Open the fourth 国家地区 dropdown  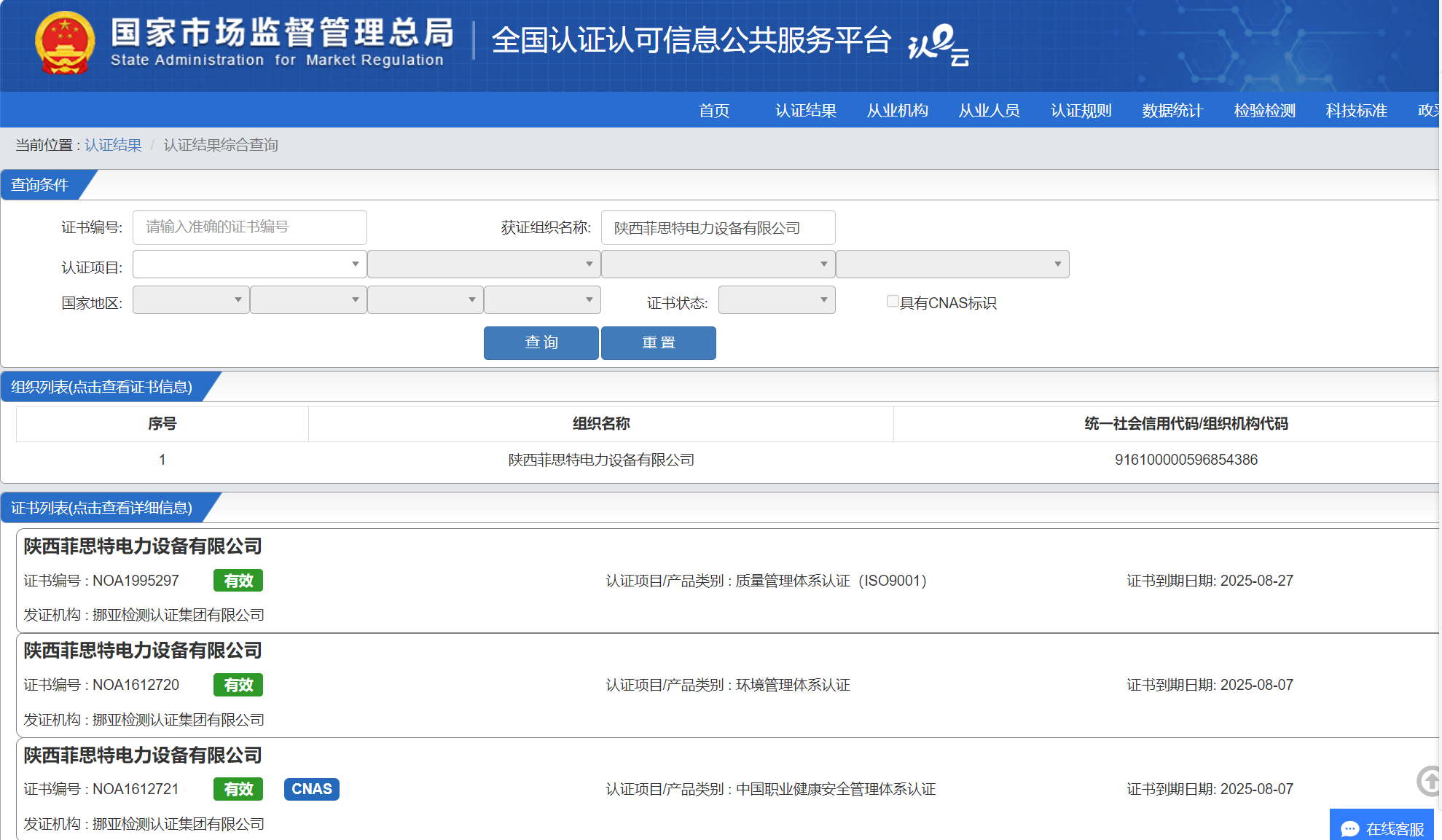(x=542, y=299)
